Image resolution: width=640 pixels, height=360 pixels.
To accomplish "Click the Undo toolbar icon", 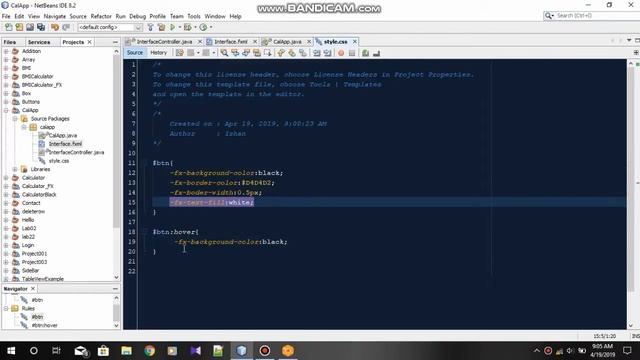I will point(55,27).
